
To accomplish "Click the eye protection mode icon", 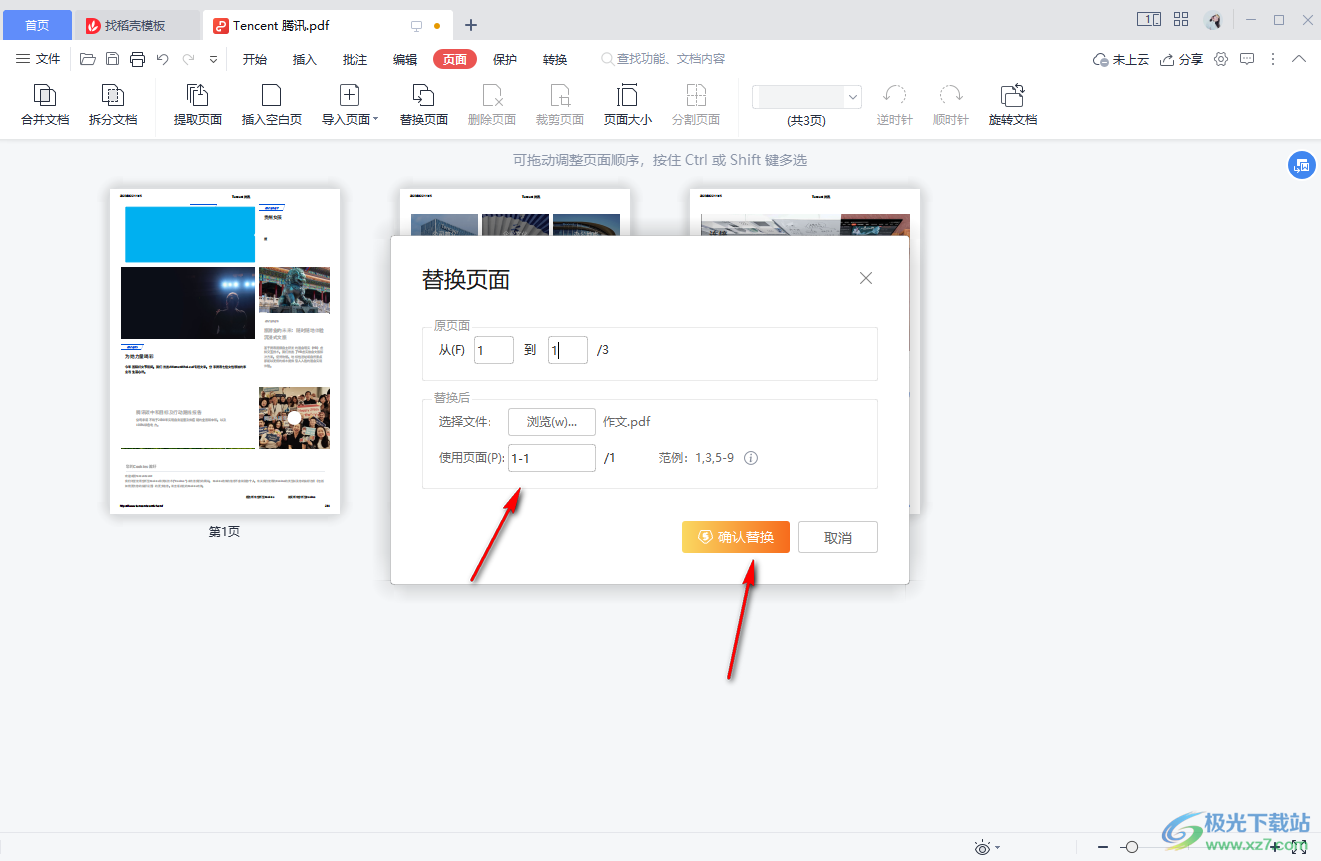I will pos(983,847).
